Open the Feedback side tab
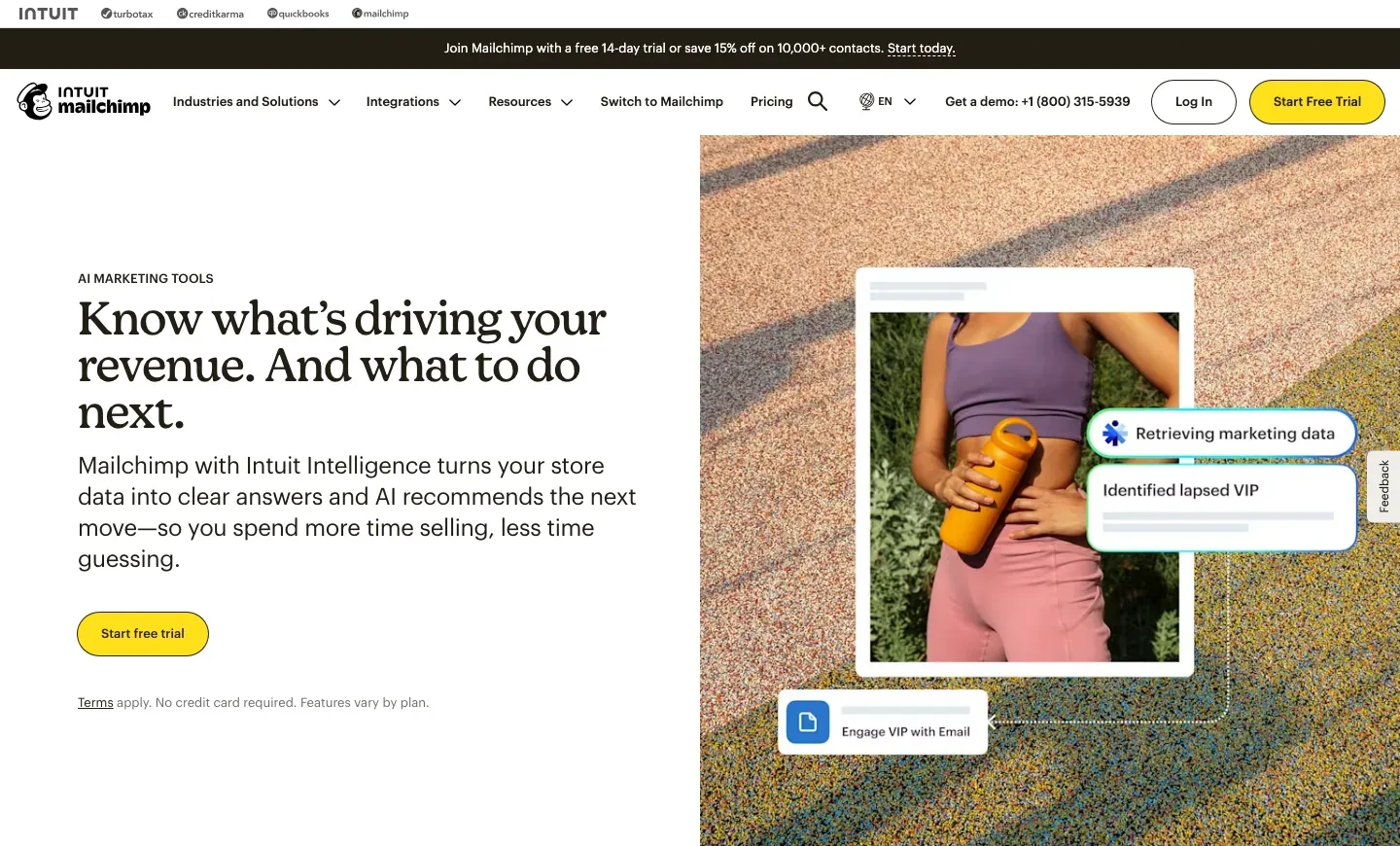Screen dimensions: 1400x846 pos(1384,487)
